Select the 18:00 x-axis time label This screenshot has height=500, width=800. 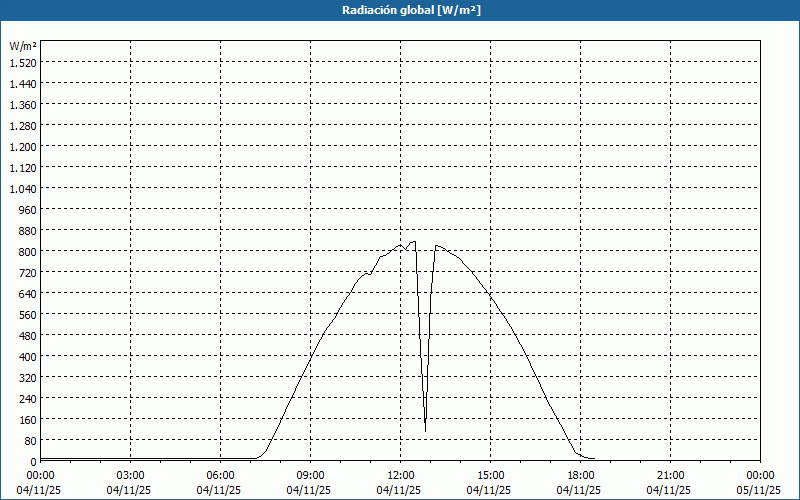click(x=580, y=475)
